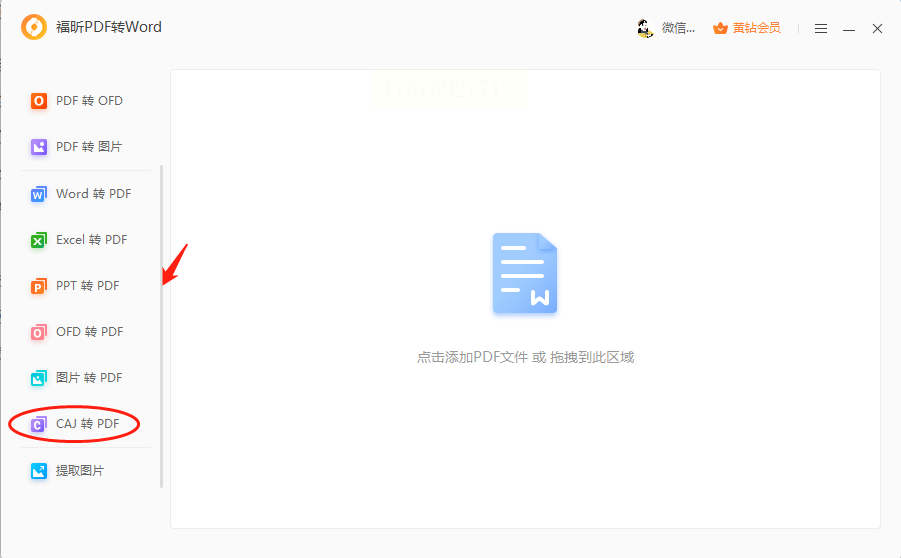Click the CAJ 转 PDF purple C icon
The height and width of the screenshot is (558, 901).
[38, 424]
